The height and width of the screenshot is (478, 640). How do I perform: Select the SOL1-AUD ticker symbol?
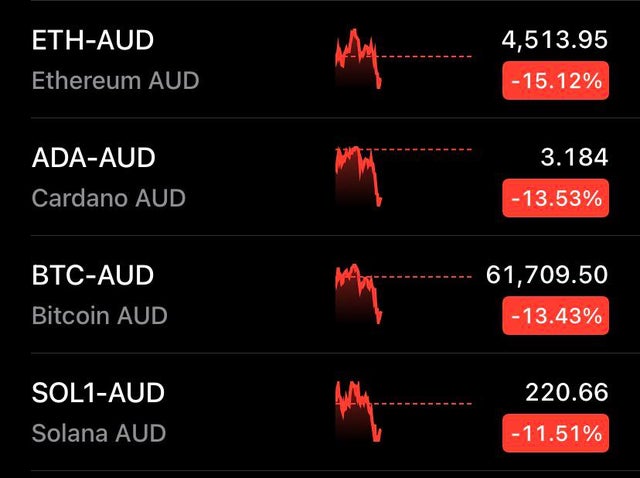(x=98, y=393)
